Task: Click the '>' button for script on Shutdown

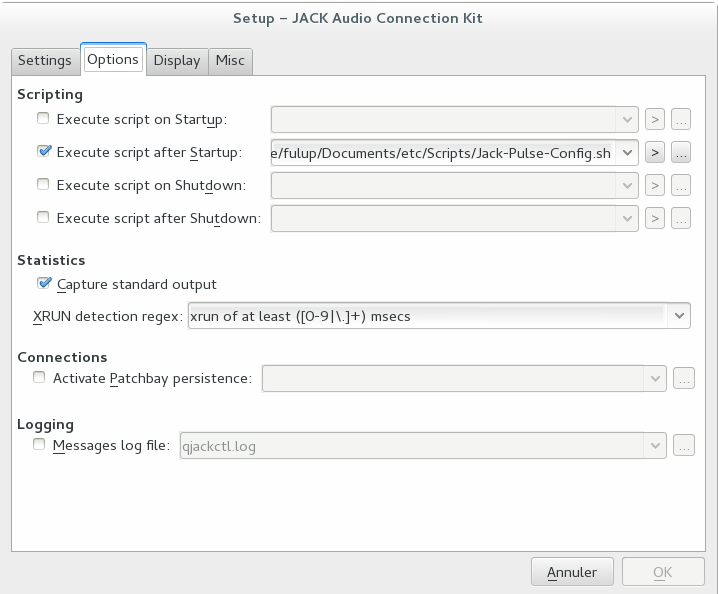Action: (655, 185)
